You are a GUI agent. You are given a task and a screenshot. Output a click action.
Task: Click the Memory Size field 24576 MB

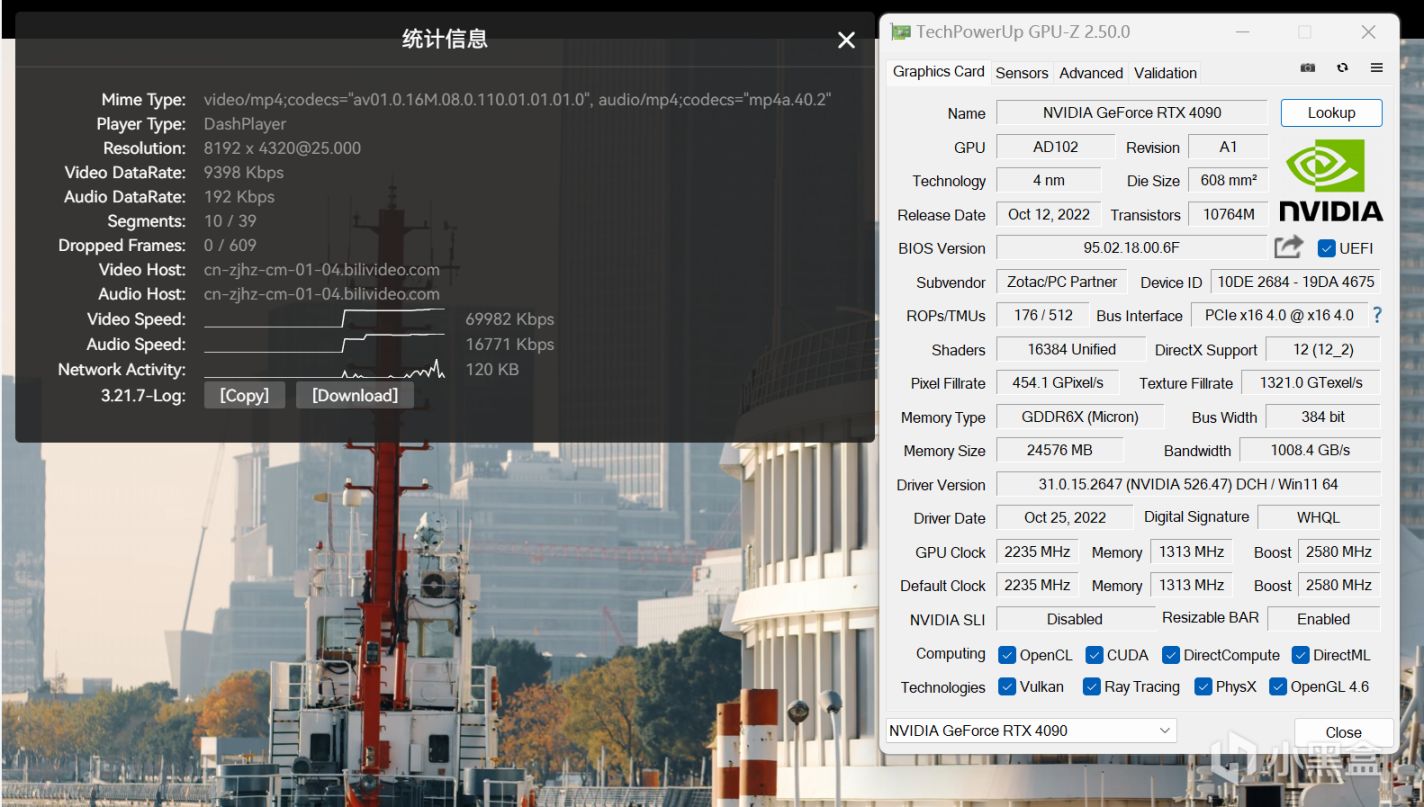(1060, 451)
